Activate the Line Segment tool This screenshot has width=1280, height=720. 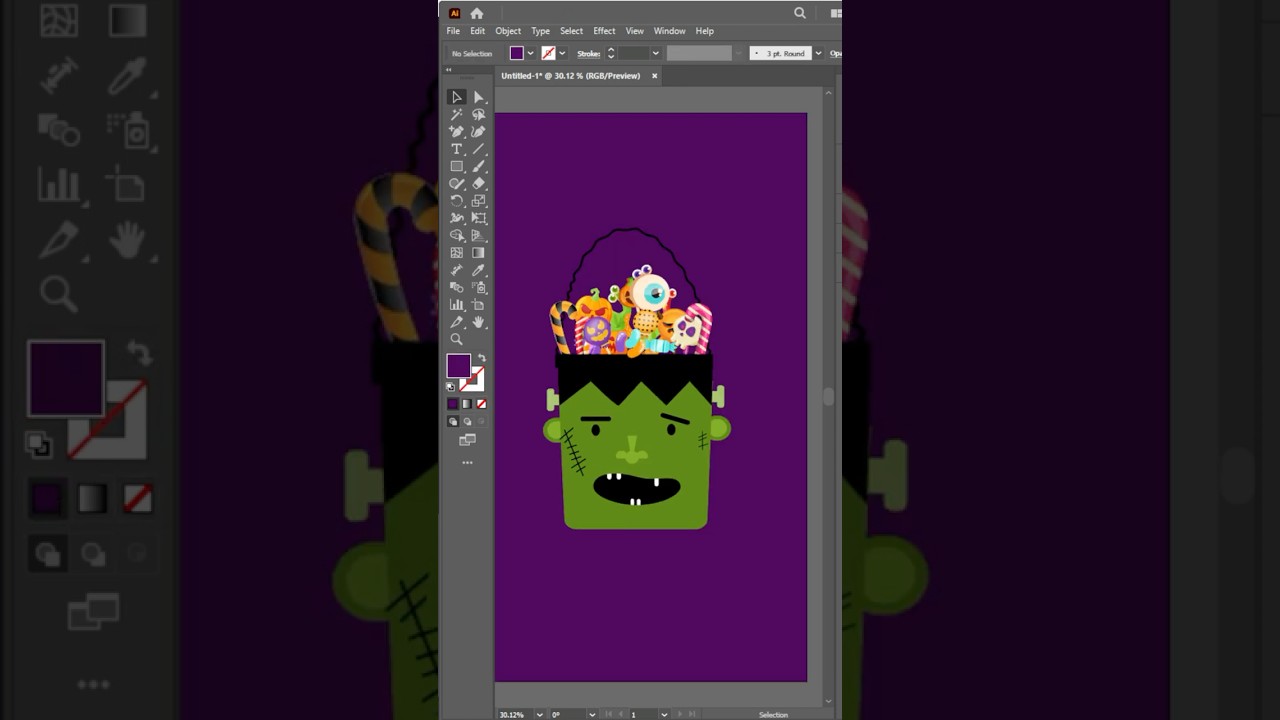point(479,149)
